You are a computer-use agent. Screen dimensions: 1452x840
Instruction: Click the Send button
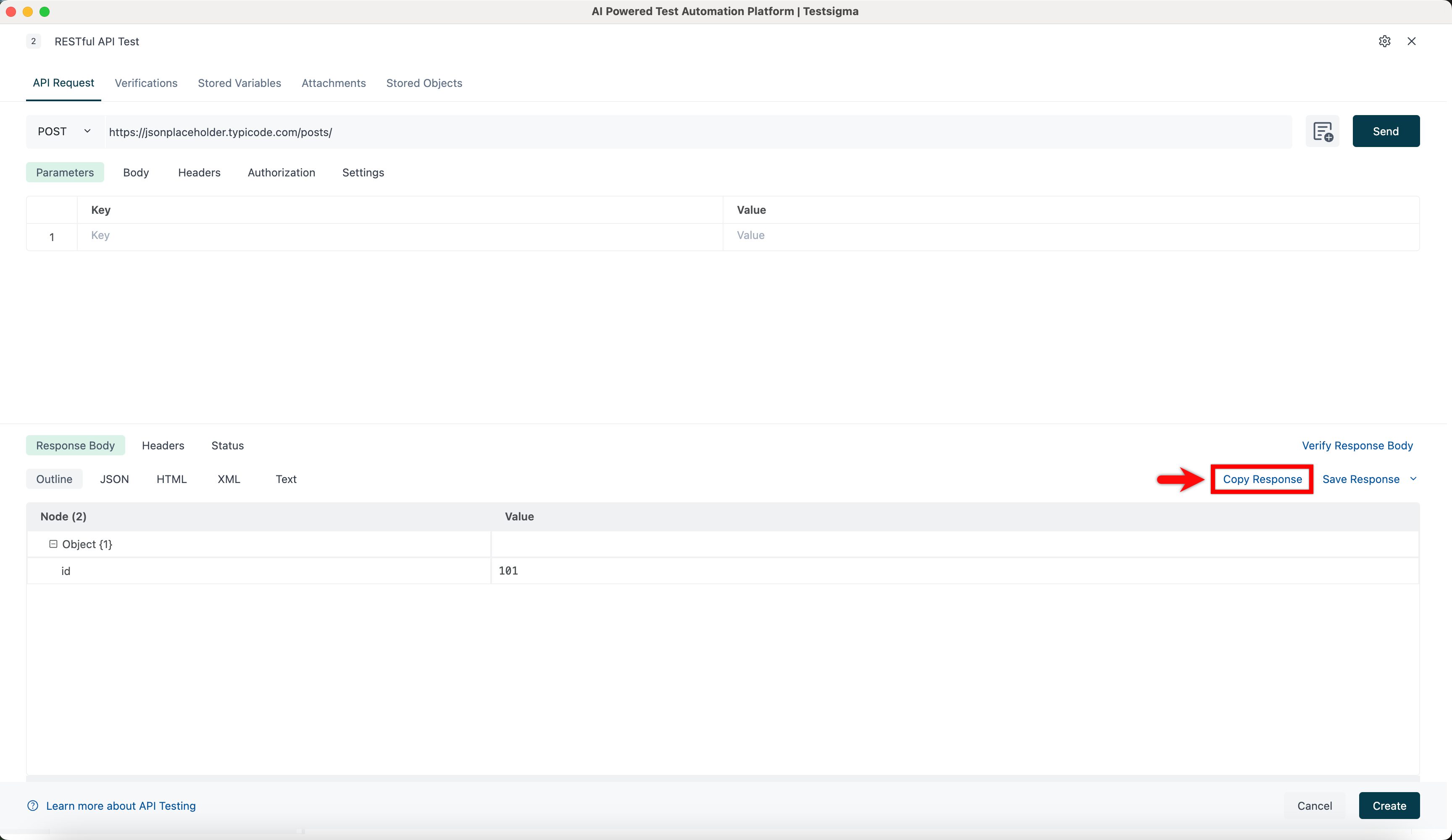coord(1385,131)
